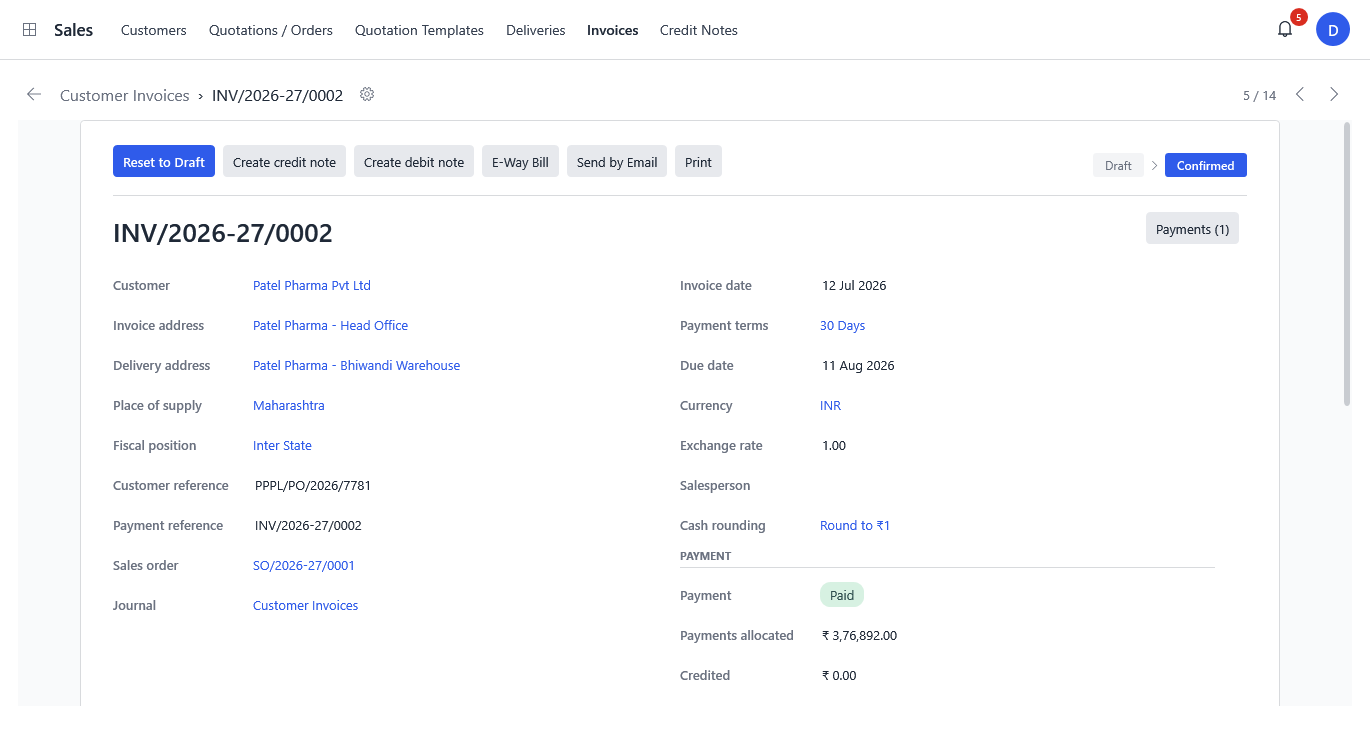Open customer Patel Pharma Pvt Ltd
The height and width of the screenshot is (749, 1370).
coord(312,286)
